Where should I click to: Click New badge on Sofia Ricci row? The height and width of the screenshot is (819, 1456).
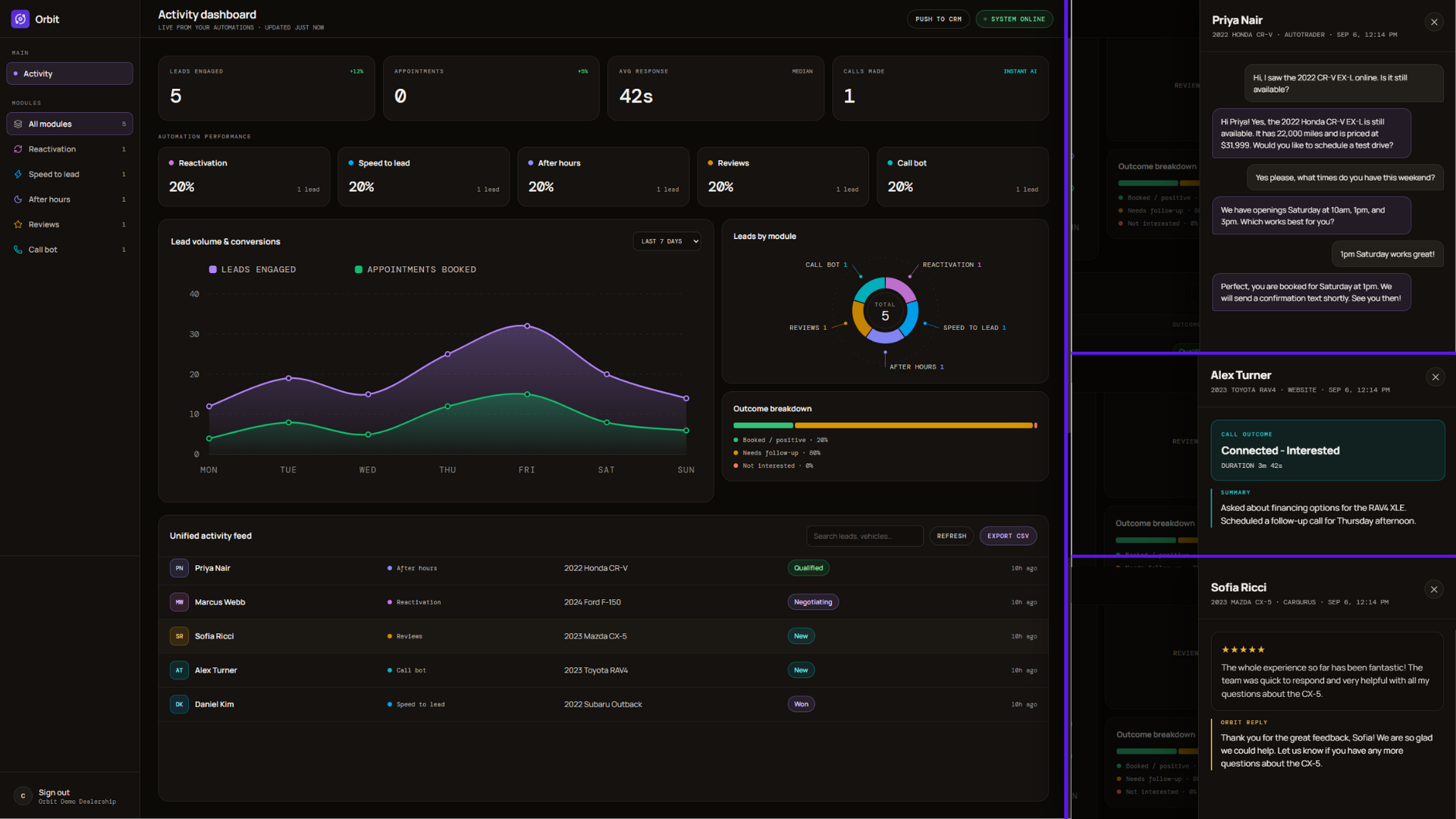(801, 636)
